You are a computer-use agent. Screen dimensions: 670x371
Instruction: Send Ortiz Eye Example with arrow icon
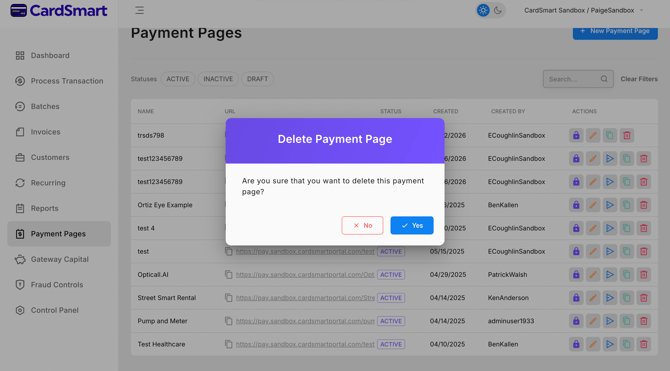610,205
